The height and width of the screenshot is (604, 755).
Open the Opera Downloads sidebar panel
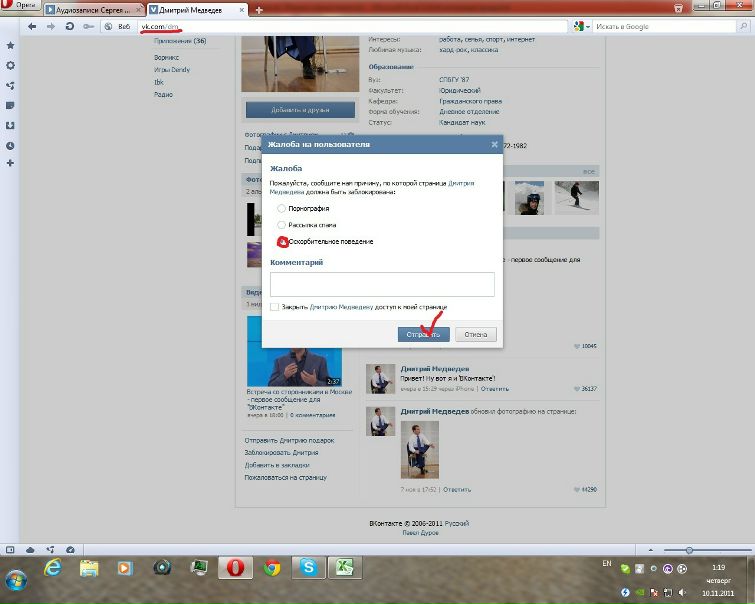click(x=10, y=126)
